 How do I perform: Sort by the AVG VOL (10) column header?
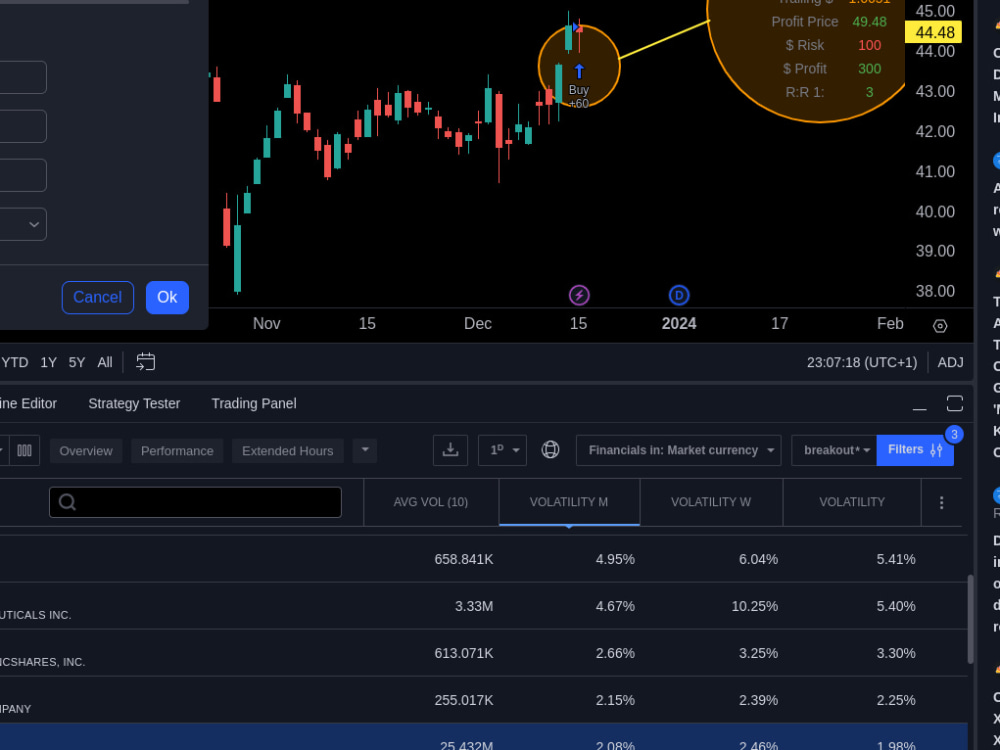click(x=431, y=503)
